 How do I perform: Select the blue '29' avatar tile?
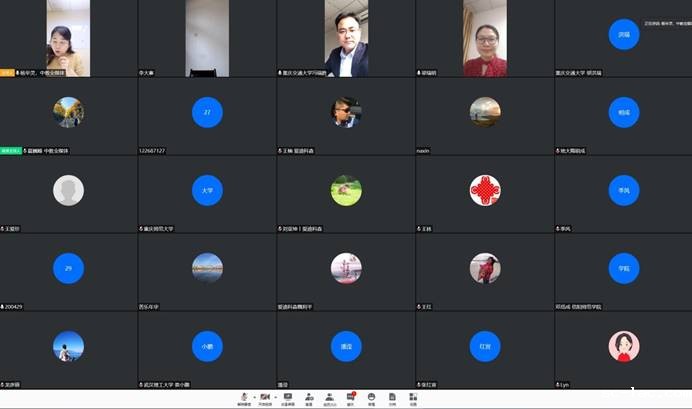pos(68,268)
